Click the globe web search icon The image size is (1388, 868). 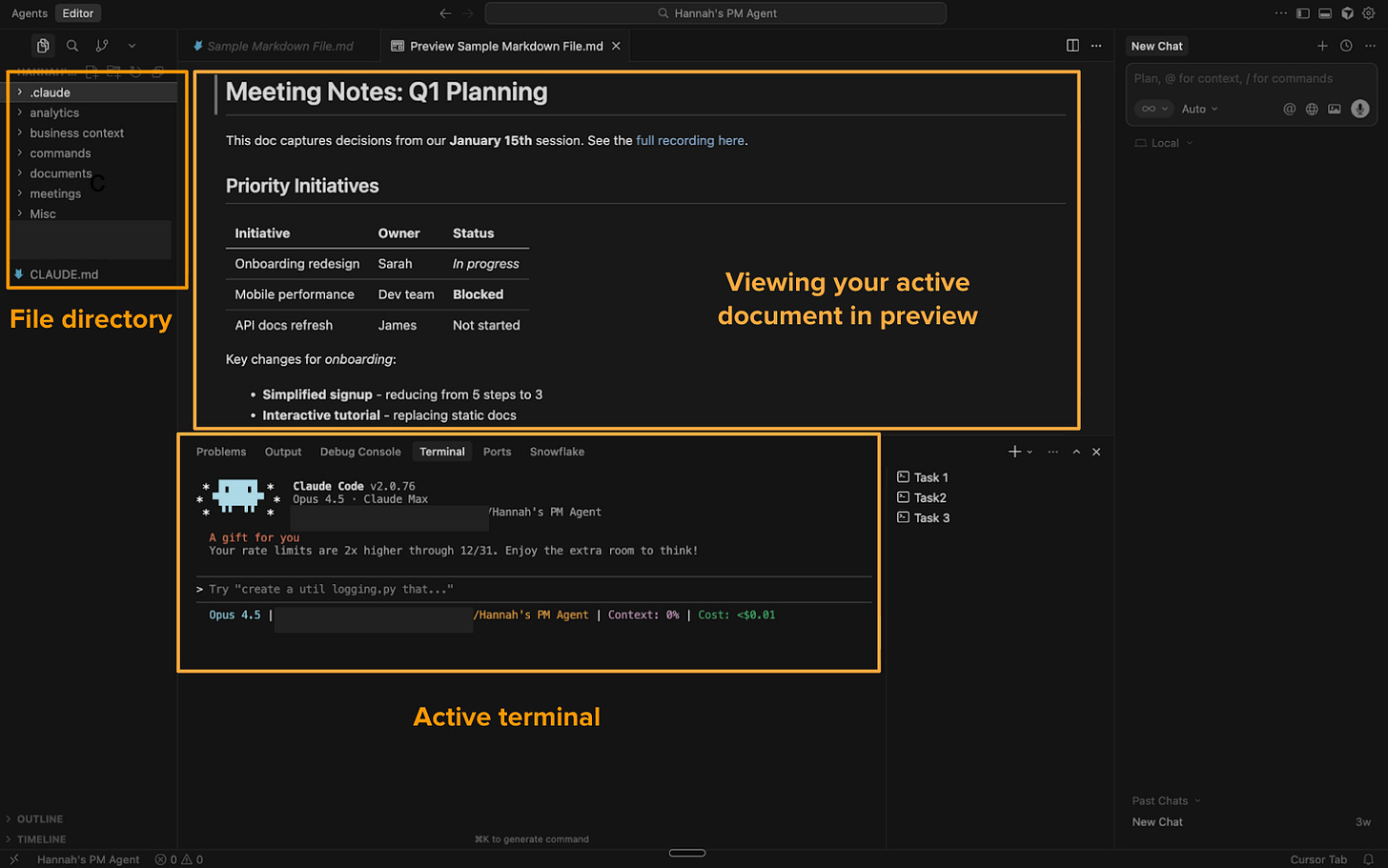coord(1312,109)
